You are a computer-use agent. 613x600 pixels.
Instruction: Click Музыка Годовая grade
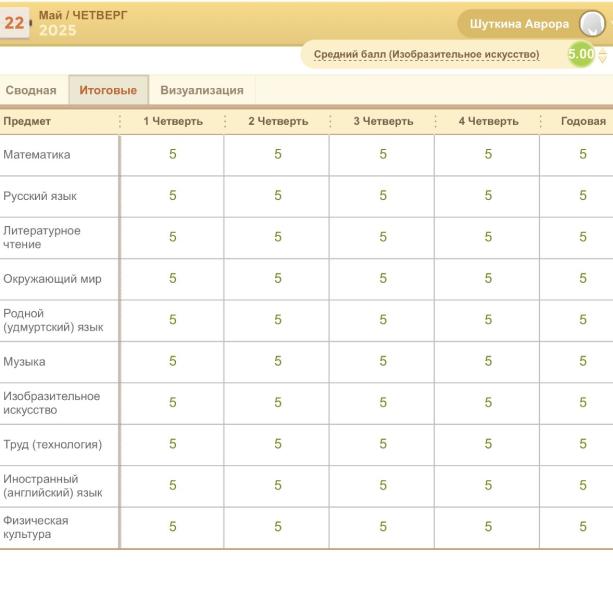[583, 361]
